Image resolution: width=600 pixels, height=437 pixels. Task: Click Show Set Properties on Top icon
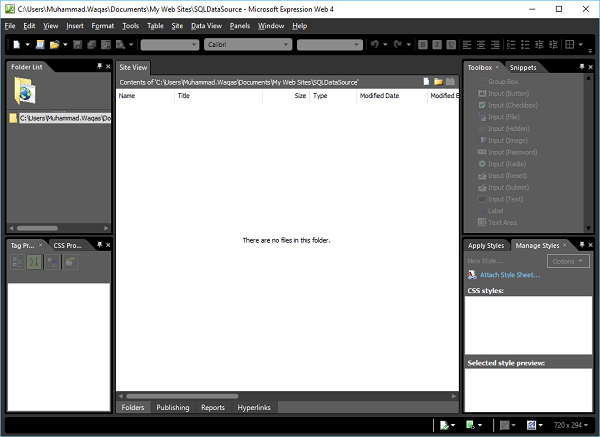pos(52,262)
